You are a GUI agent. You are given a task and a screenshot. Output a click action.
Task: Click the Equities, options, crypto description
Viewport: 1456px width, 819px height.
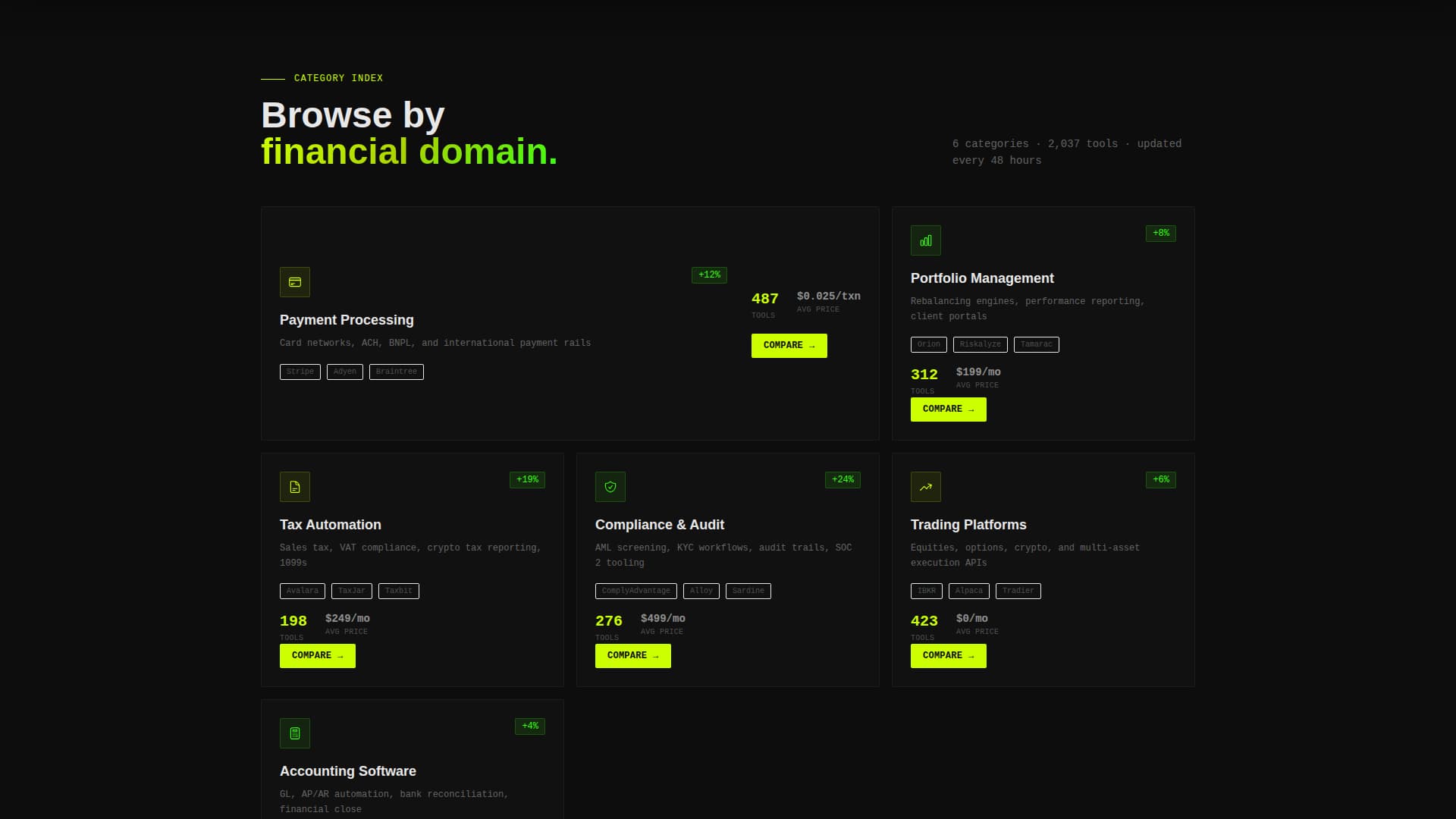pyautogui.click(x=1025, y=555)
